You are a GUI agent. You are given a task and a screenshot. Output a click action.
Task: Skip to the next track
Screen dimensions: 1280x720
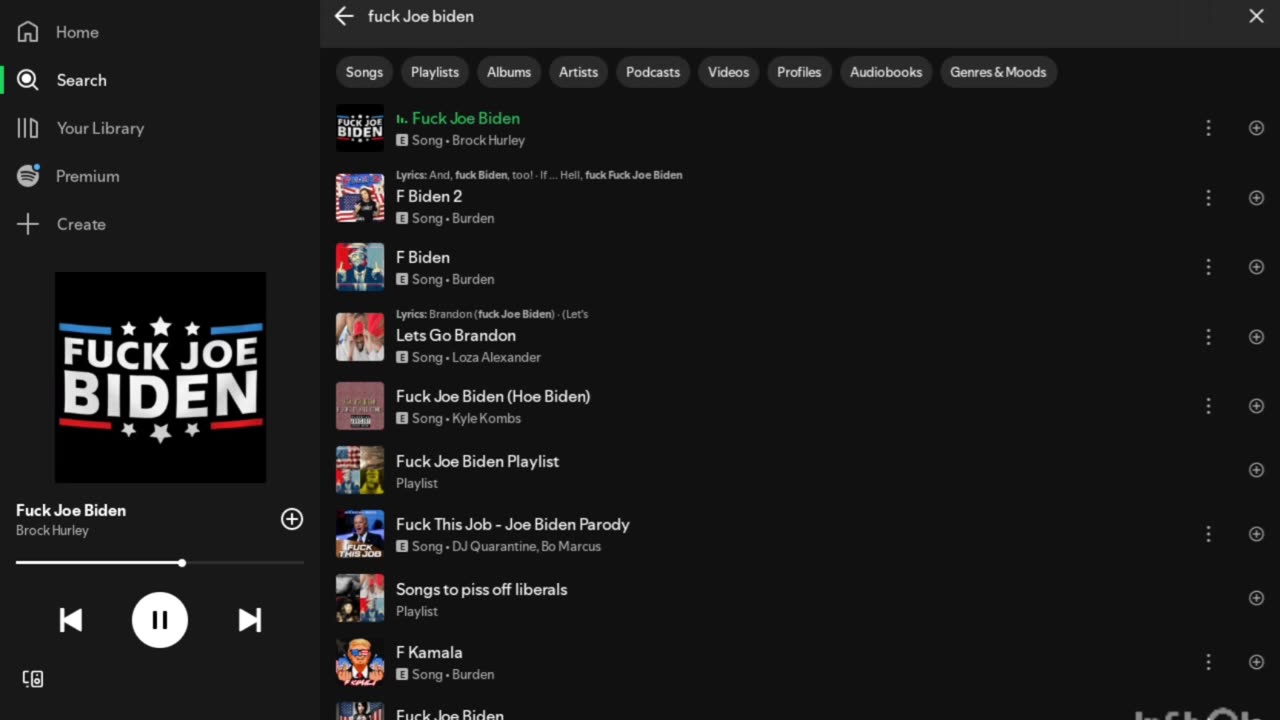pyautogui.click(x=250, y=620)
